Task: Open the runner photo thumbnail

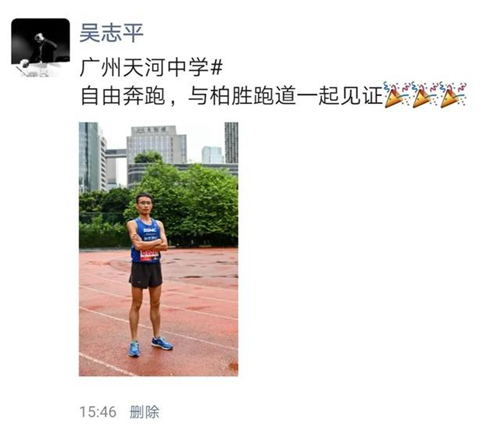Action: click(x=159, y=249)
